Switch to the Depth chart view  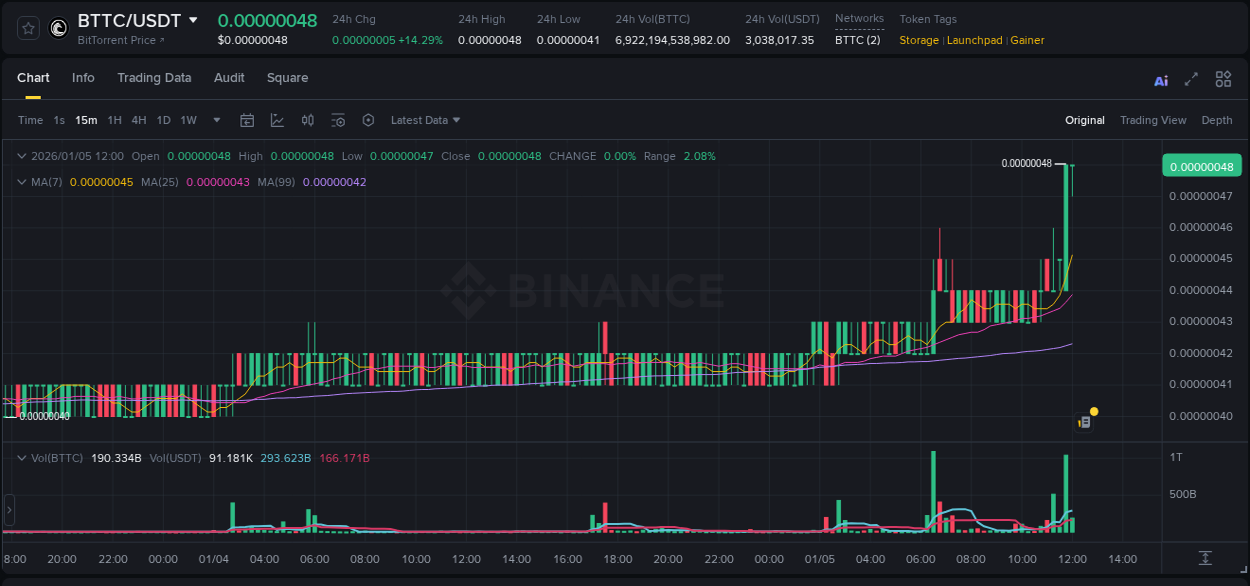[1216, 119]
